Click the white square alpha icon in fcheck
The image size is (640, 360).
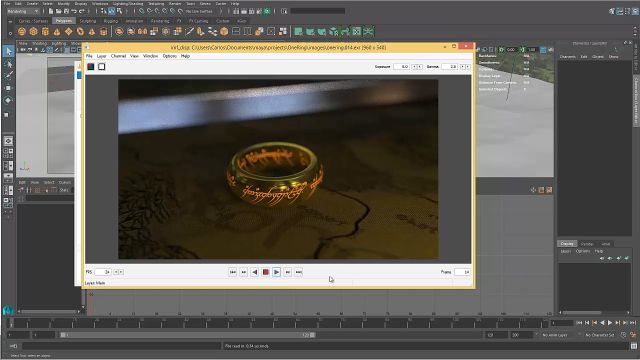point(102,67)
